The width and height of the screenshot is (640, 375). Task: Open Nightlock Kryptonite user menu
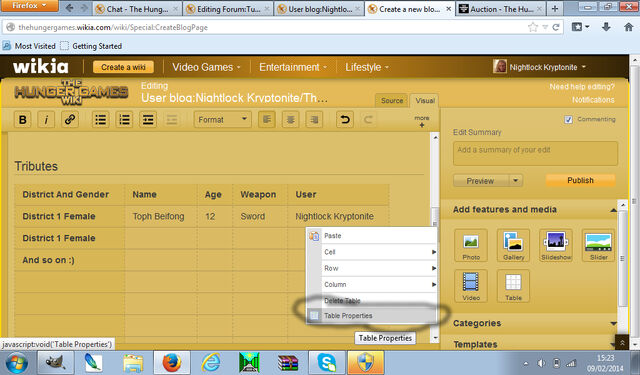coord(540,67)
